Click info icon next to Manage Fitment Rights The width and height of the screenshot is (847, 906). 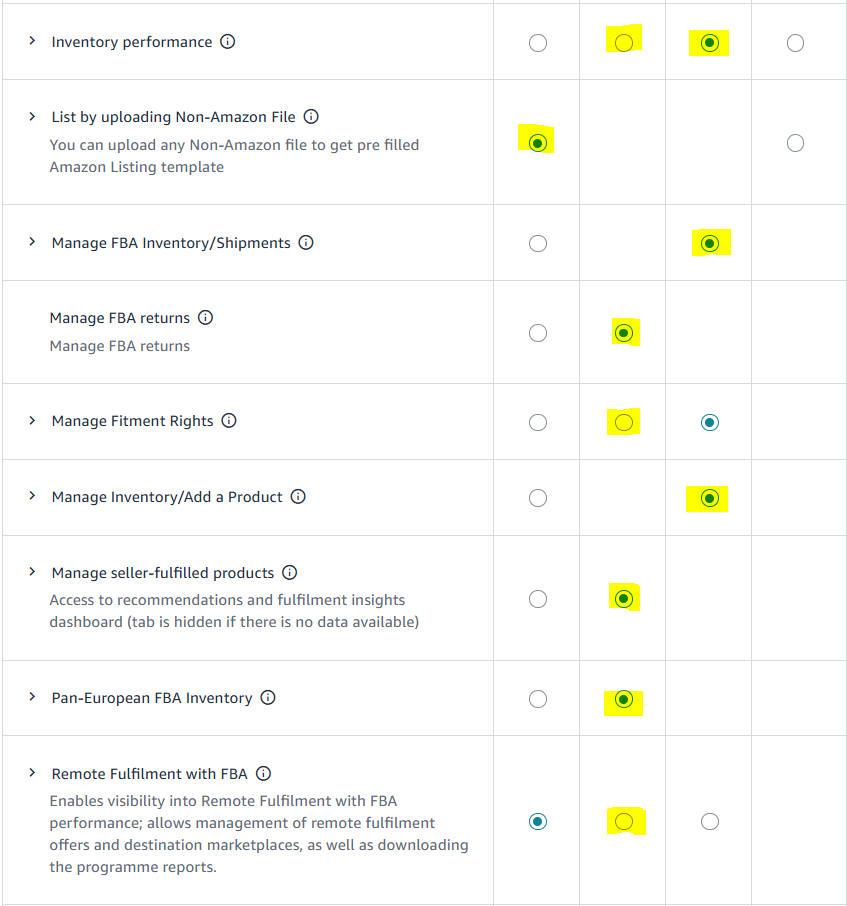[229, 421]
